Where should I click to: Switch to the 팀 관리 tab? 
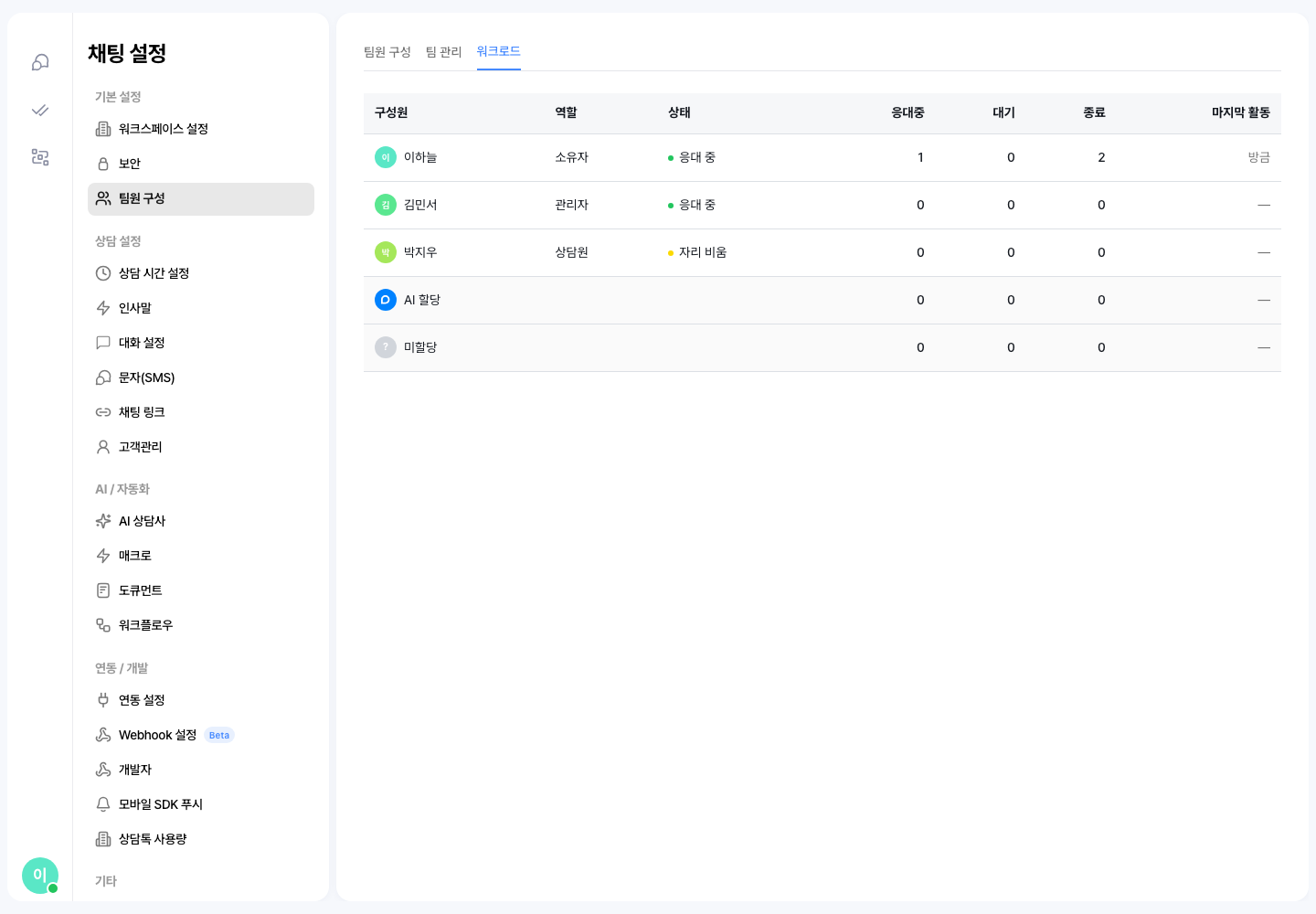click(x=444, y=52)
